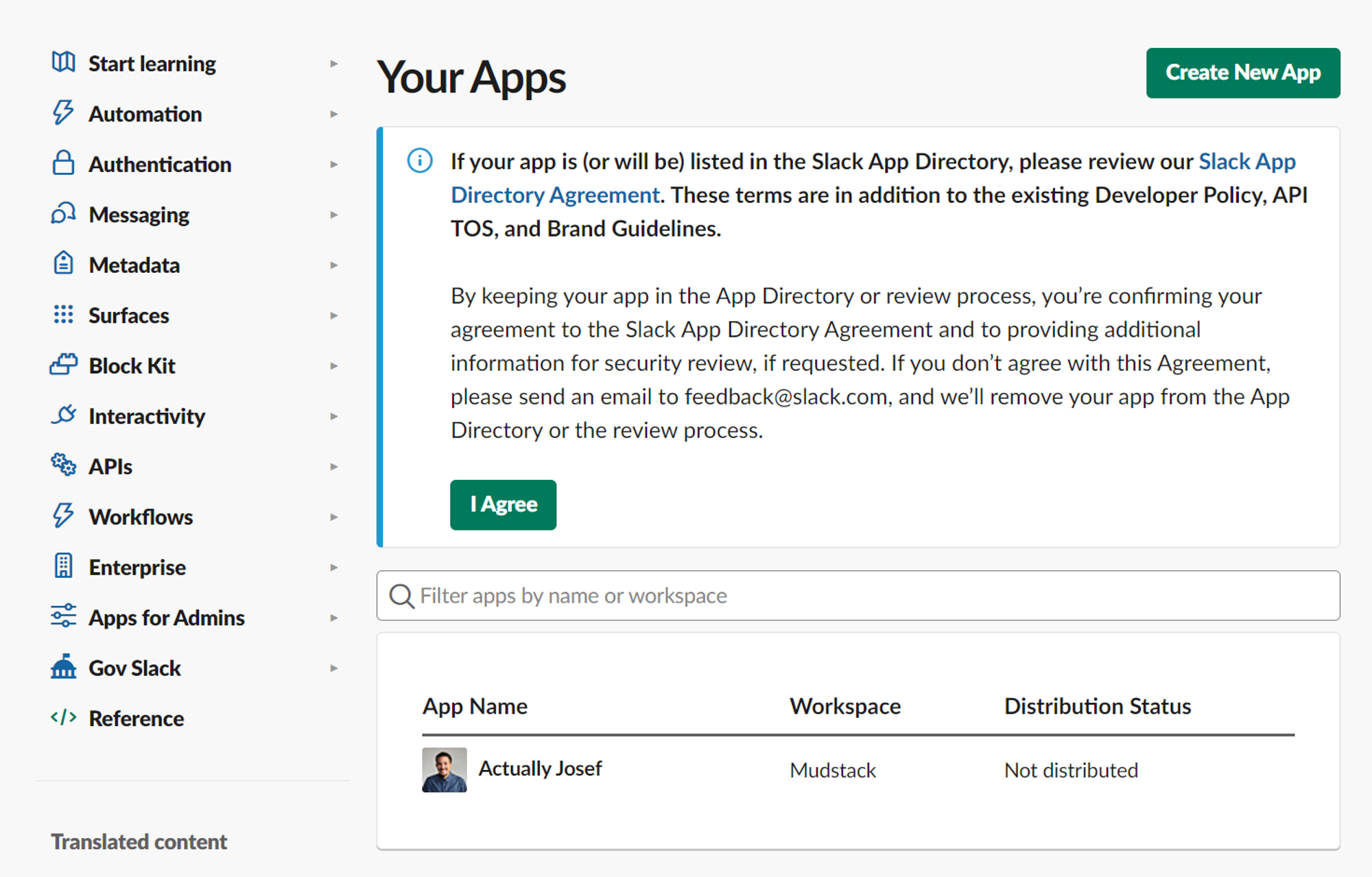1372x877 pixels.
Task: Click the Workflows lightning bolt icon
Action: point(62,516)
